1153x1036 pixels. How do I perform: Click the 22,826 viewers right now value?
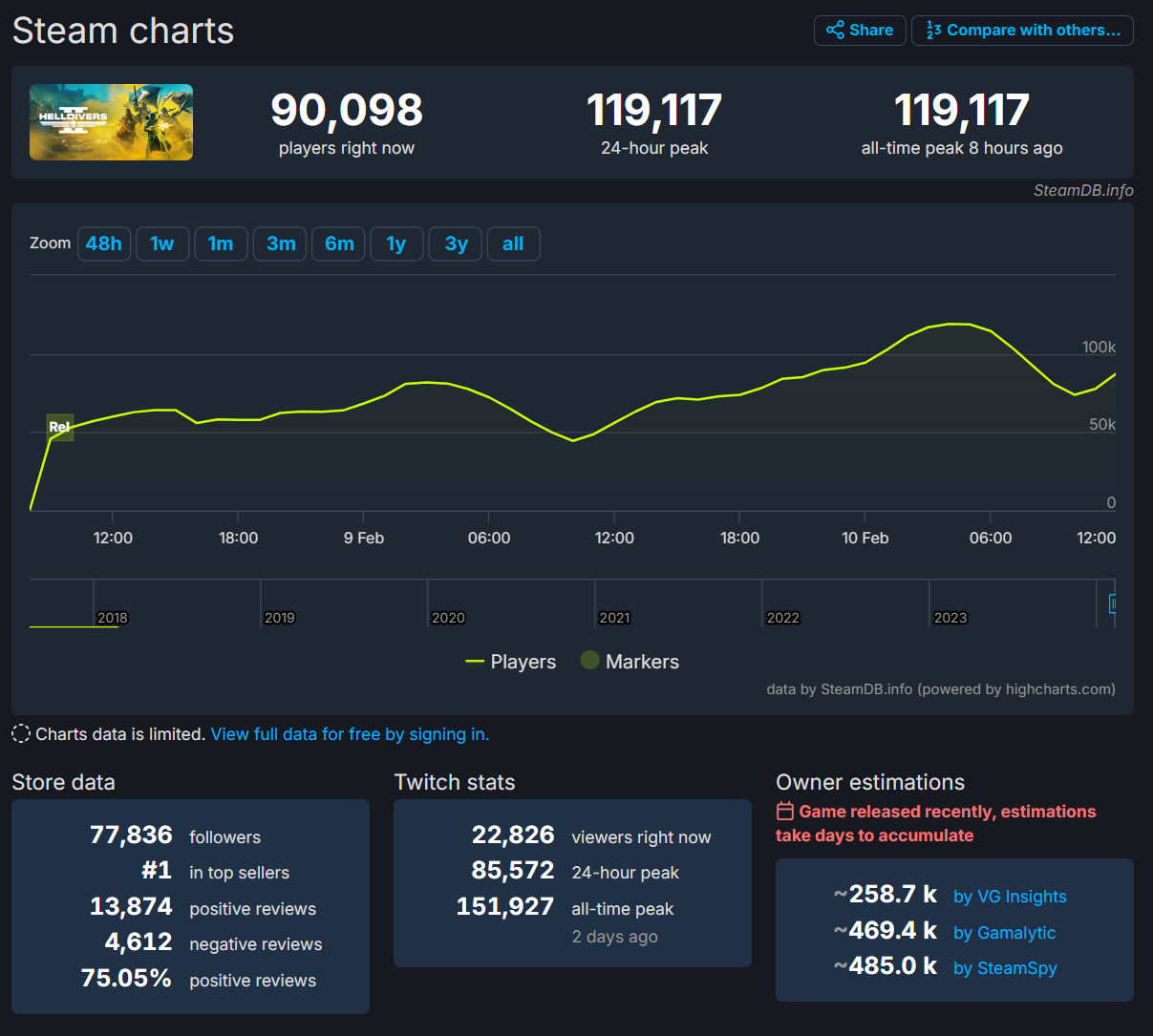(x=513, y=835)
